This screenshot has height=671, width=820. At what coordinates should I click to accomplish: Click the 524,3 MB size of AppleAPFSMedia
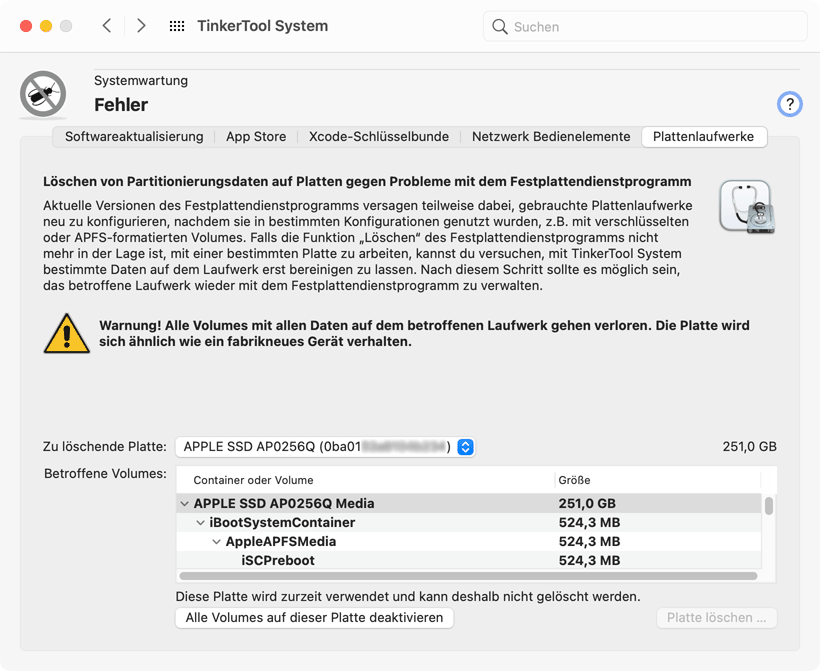coord(589,542)
